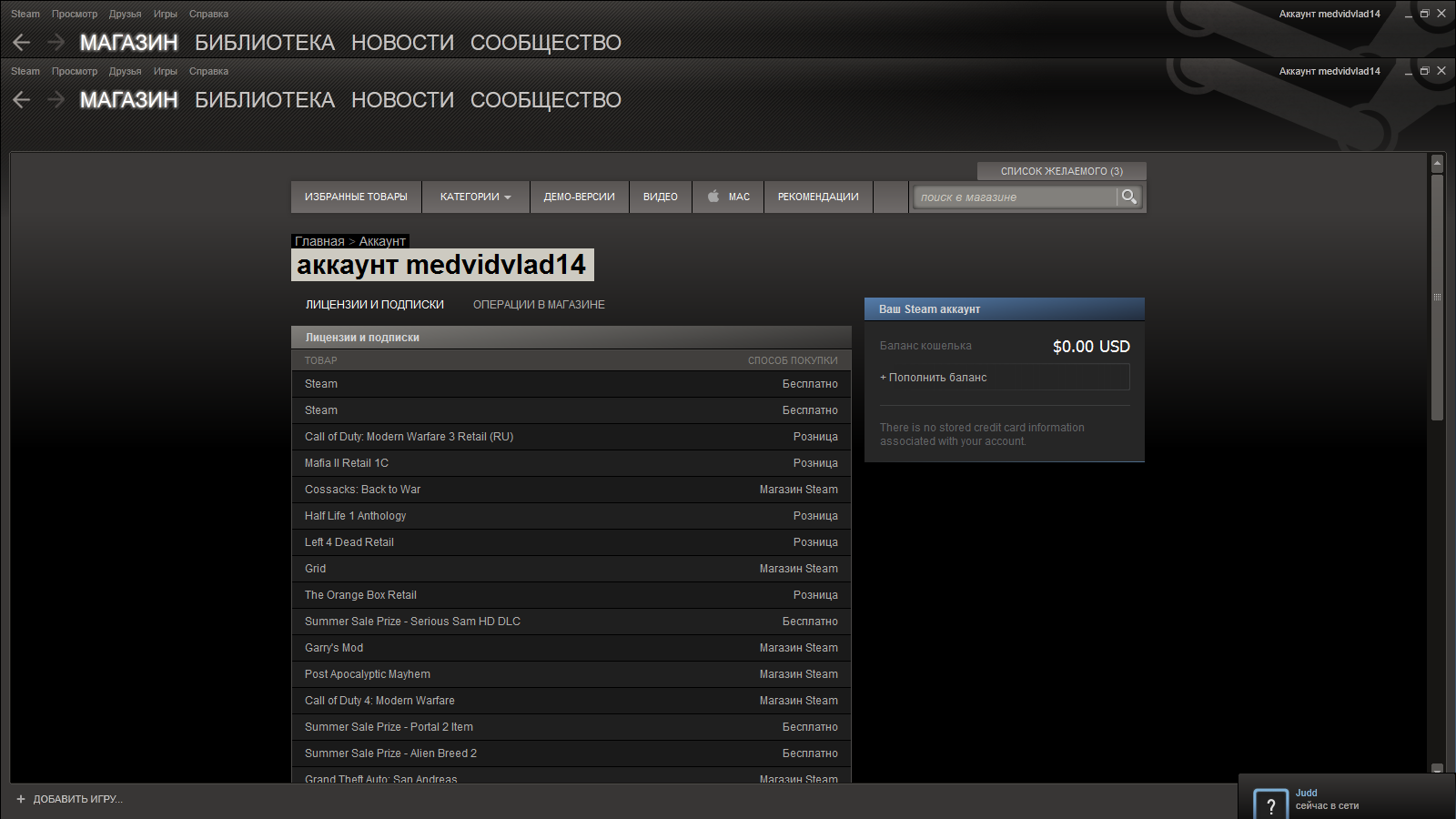This screenshot has height=819, width=1456.
Task: Open Просмотр menu in front window
Action: click(x=75, y=71)
